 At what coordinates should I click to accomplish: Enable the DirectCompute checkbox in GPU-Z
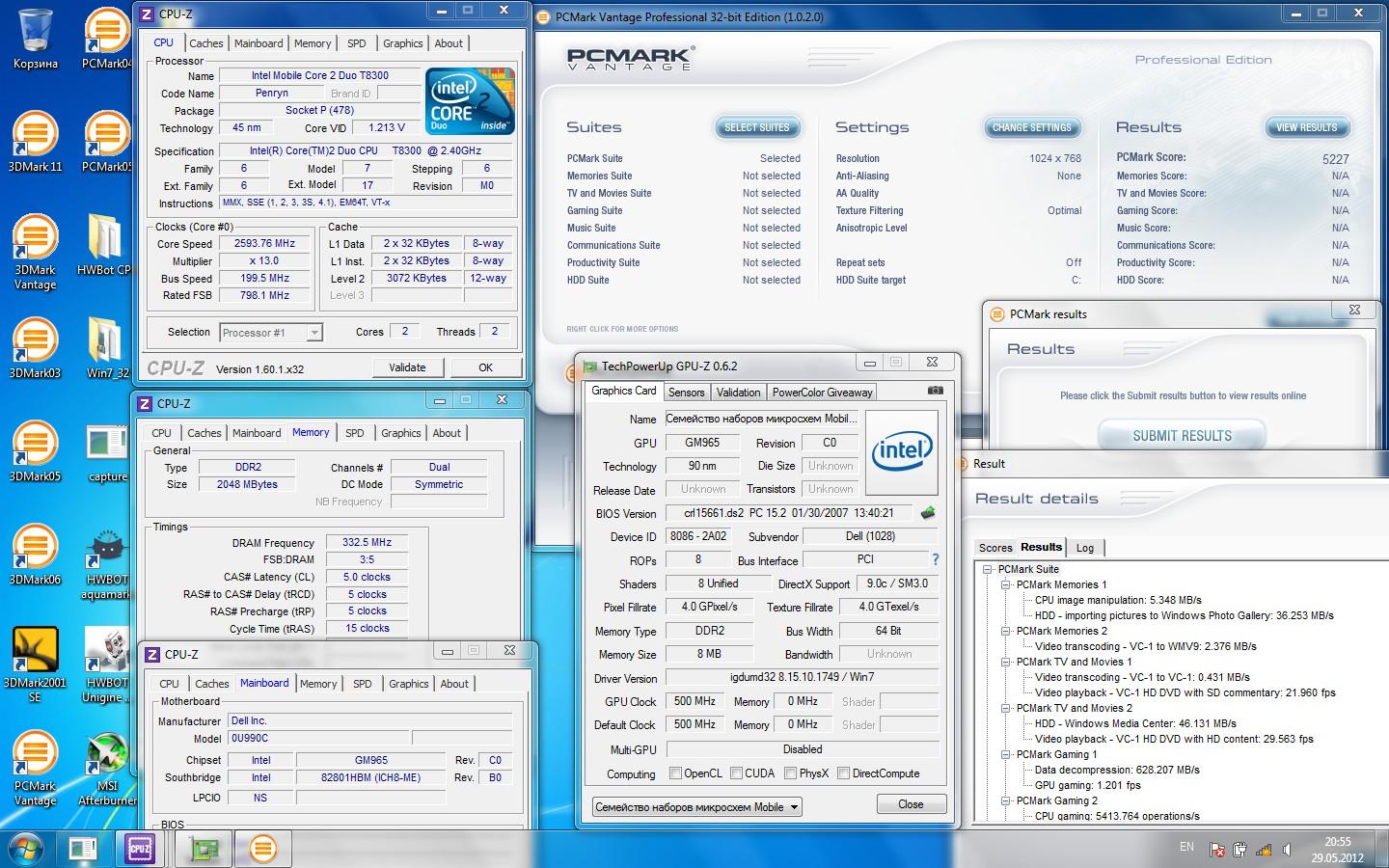pyautogui.click(x=844, y=773)
